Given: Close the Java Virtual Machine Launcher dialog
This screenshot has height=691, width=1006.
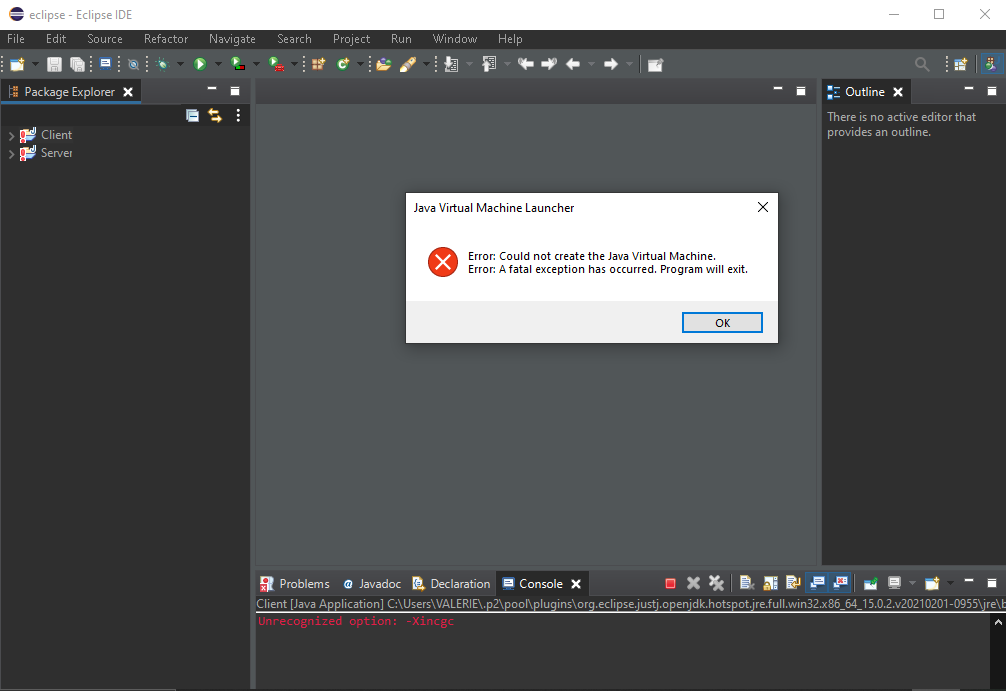Looking at the screenshot, I should pyautogui.click(x=763, y=207).
